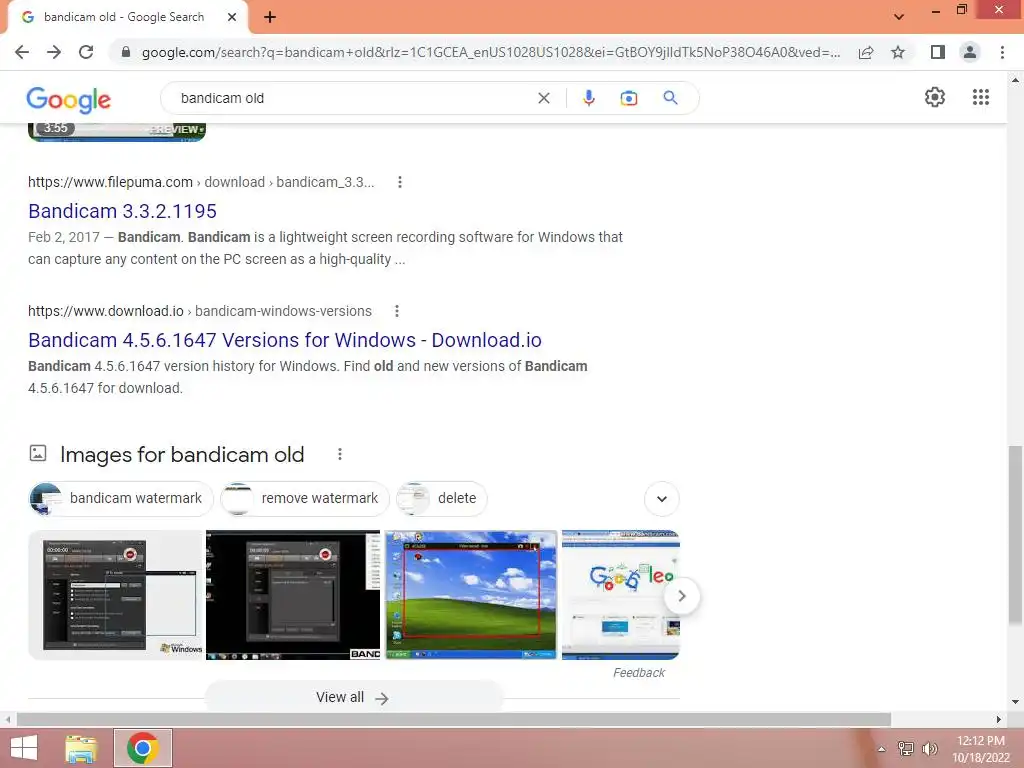Share this page with the share icon
This screenshot has width=1024, height=768.
(x=866, y=52)
